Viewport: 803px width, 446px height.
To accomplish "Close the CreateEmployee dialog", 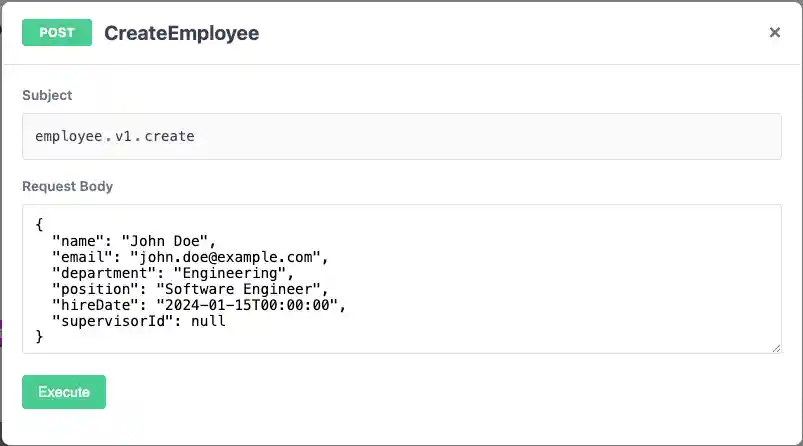I will click(x=774, y=32).
